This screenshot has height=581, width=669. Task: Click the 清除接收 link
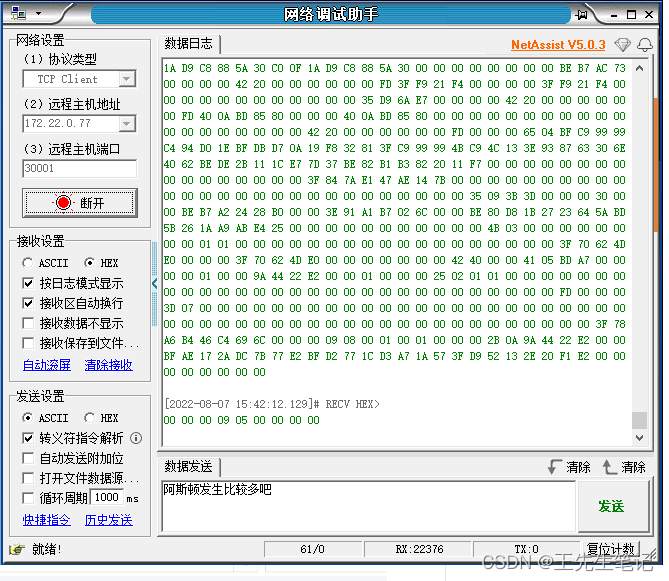pos(109,365)
